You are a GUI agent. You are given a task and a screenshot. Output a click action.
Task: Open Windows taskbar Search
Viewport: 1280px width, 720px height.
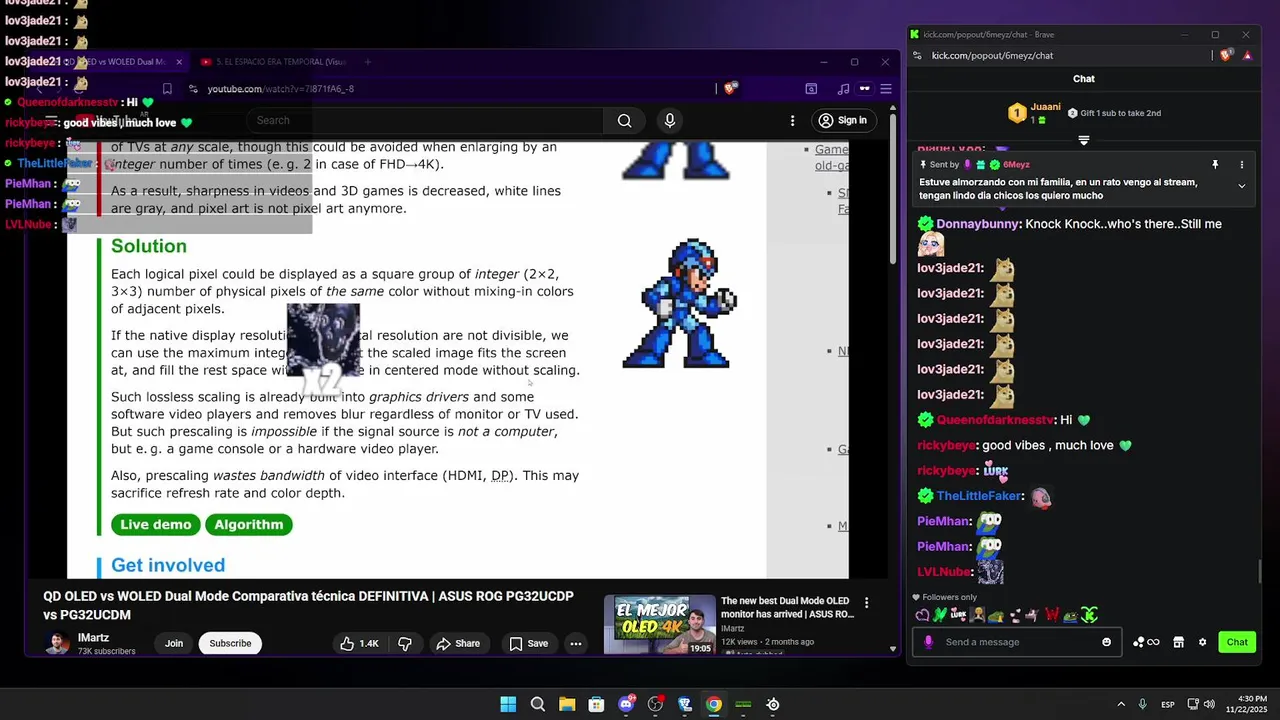pos(537,704)
